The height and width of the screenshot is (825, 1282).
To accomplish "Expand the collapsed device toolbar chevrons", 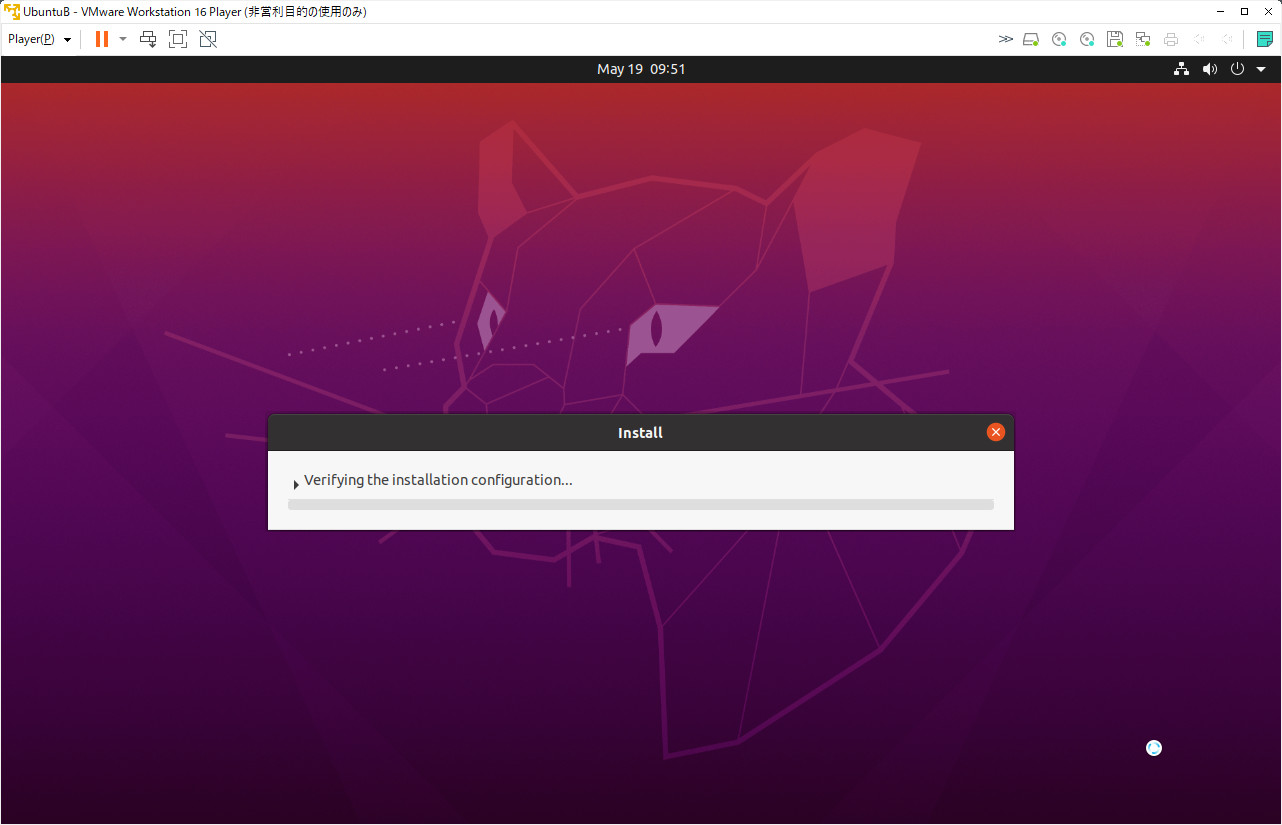I will tap(1005, 39).
